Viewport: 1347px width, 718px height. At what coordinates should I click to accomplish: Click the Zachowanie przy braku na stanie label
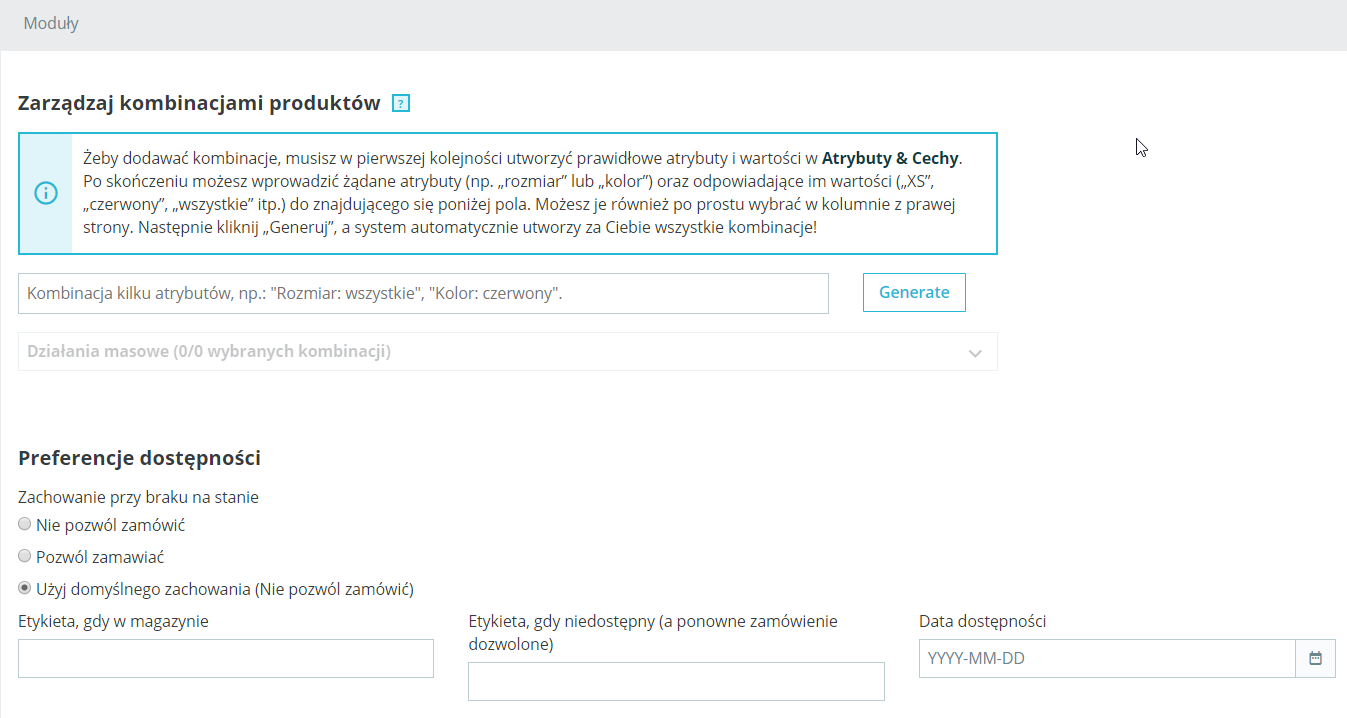click(138, 497)
